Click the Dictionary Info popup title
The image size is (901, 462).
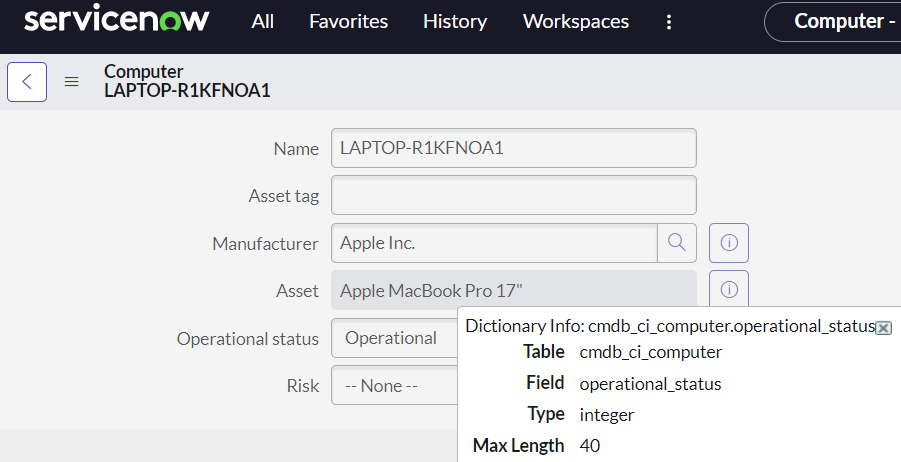[x=670, y=326]
